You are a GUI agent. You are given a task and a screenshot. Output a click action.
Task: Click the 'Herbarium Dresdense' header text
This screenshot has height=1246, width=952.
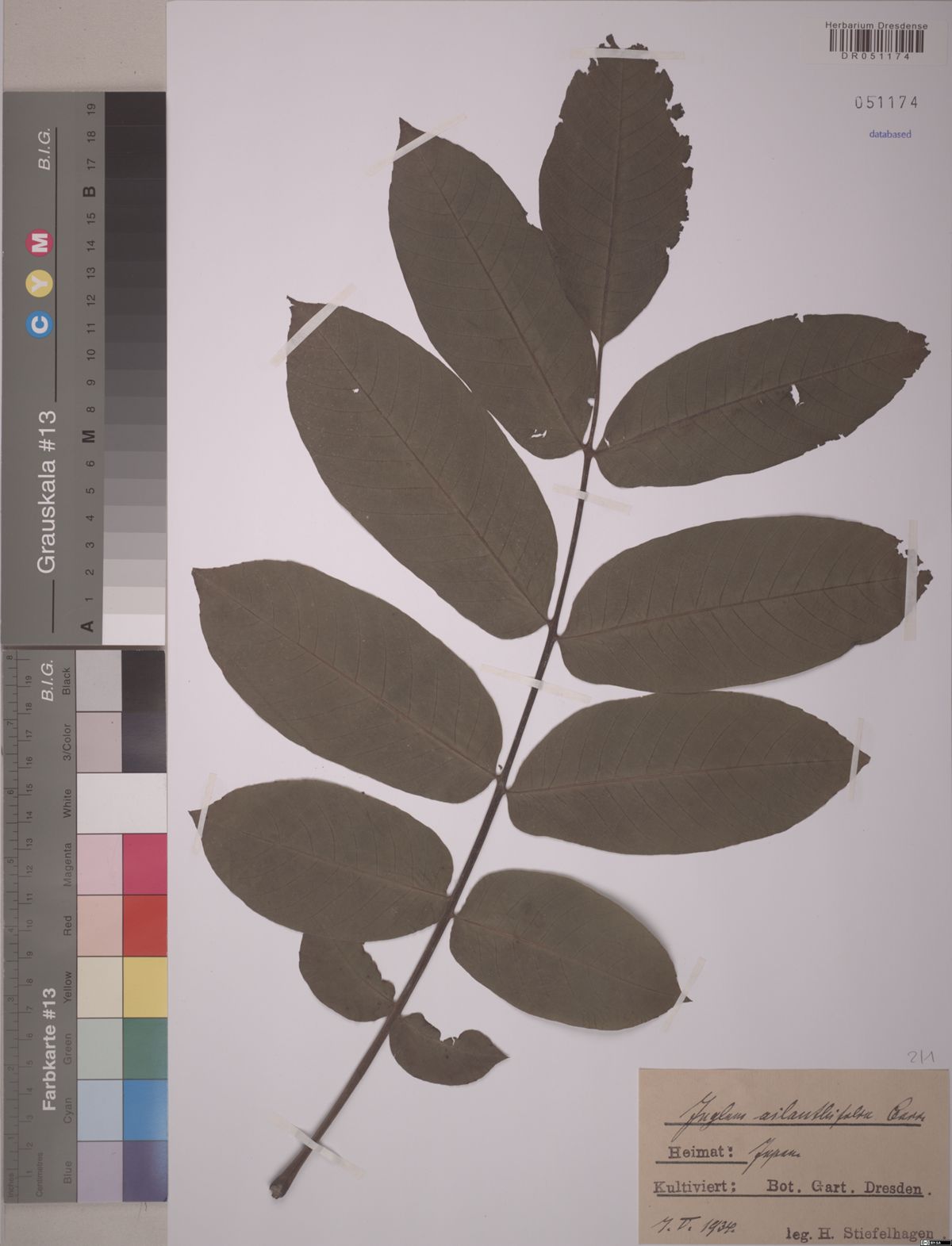[x=876, y=25]
